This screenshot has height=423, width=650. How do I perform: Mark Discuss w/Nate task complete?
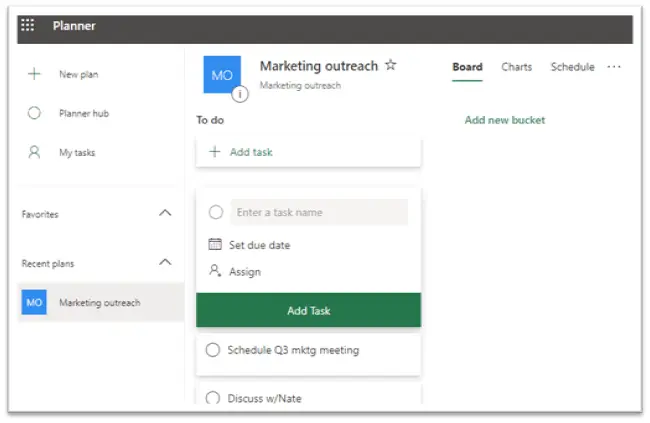[x=213, y=398]
